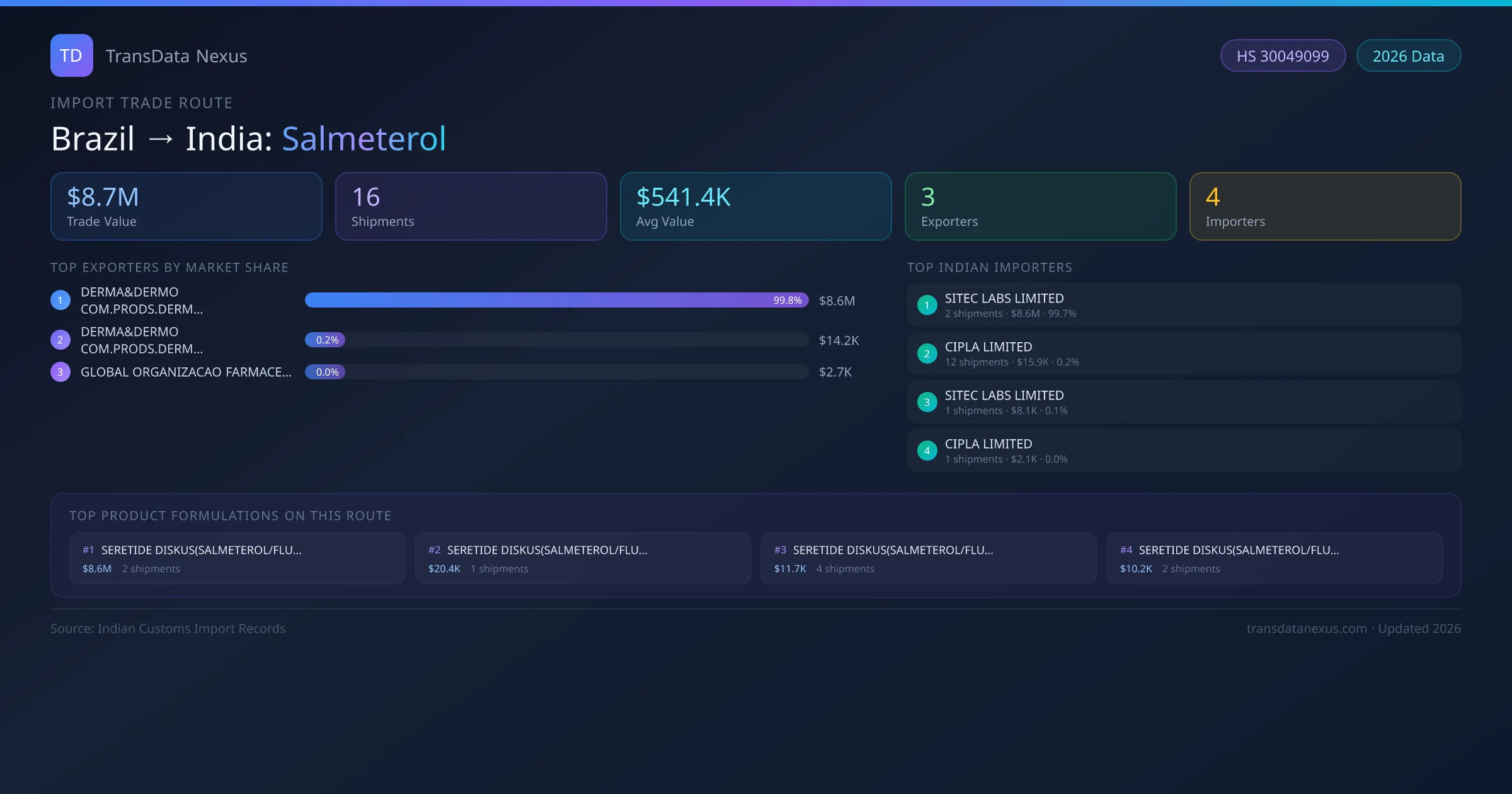1512x794 pixels.
Task: Open the 16 Shipments card
Action: [471, 206]
